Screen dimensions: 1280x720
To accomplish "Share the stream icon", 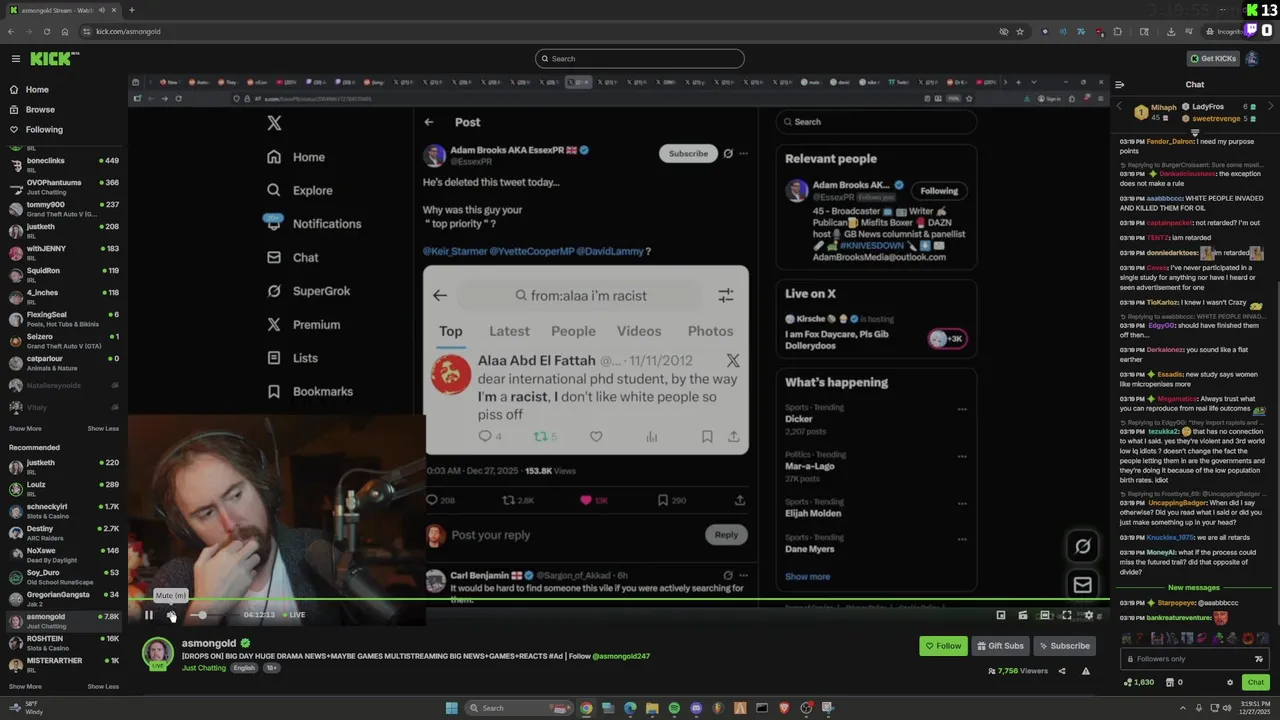I will click(1062, 671).
